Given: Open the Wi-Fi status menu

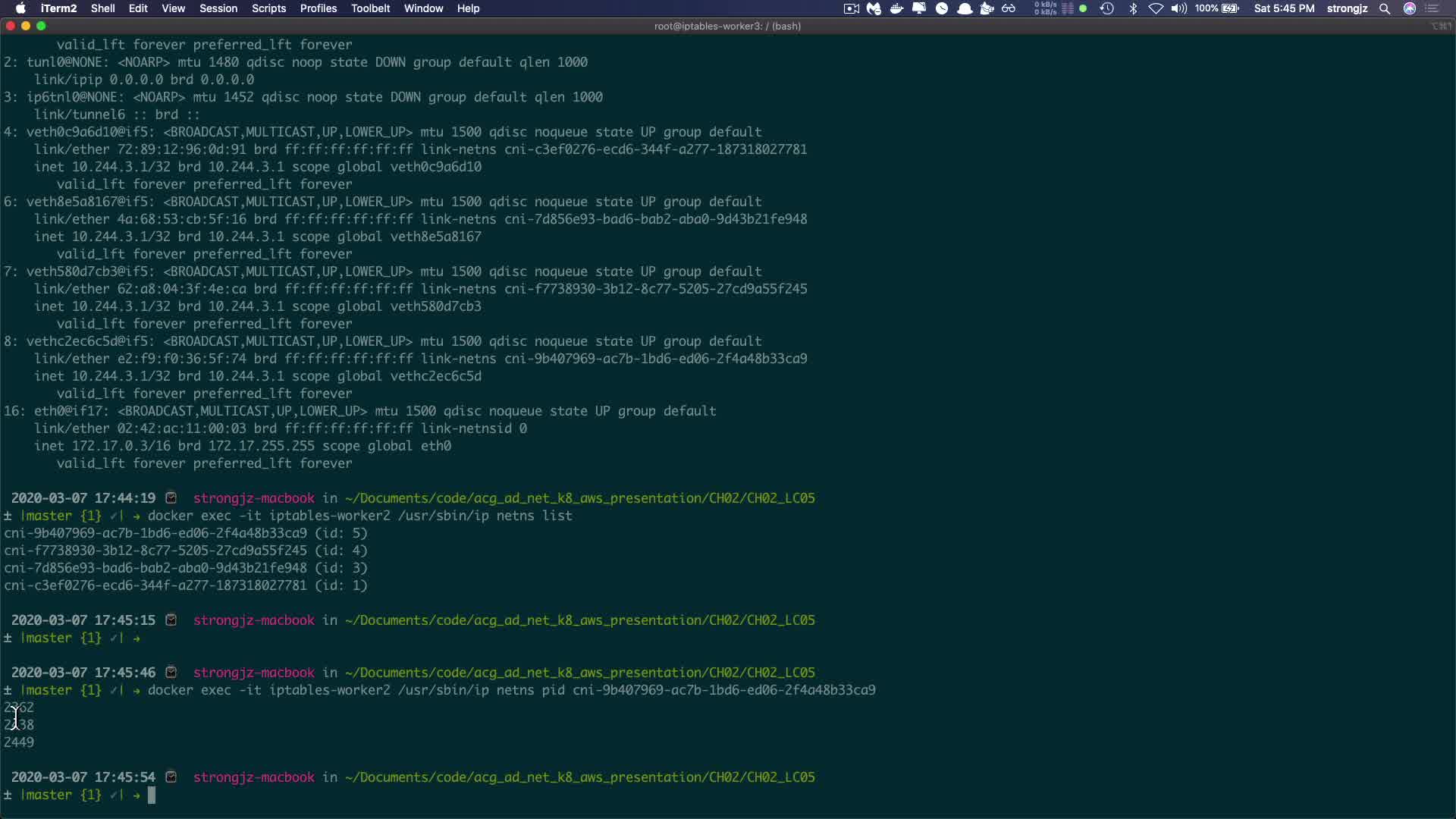Looking at the screenshot, I should coord(1156,8).
